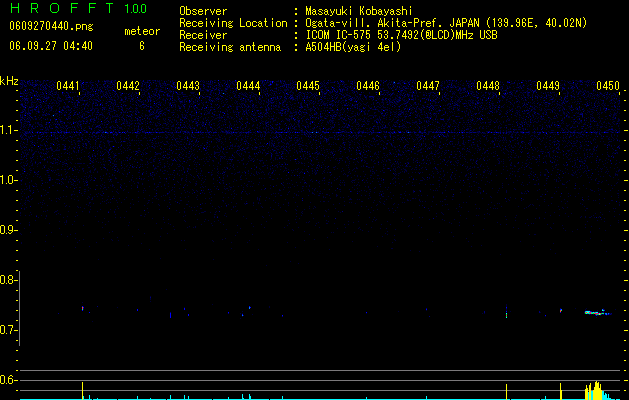Select the 0448 time marker label
Viewport: 629px width, 400px height.
[488, 86]
